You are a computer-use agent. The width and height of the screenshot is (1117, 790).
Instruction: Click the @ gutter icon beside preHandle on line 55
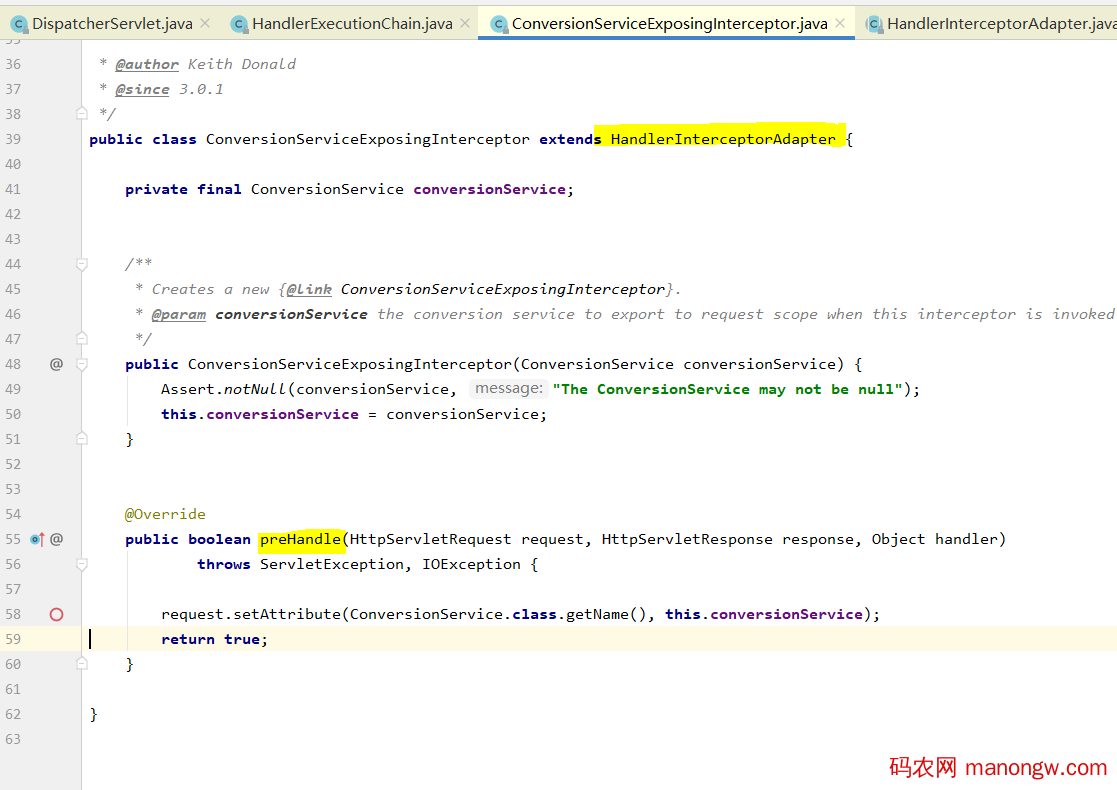(57, 539)
